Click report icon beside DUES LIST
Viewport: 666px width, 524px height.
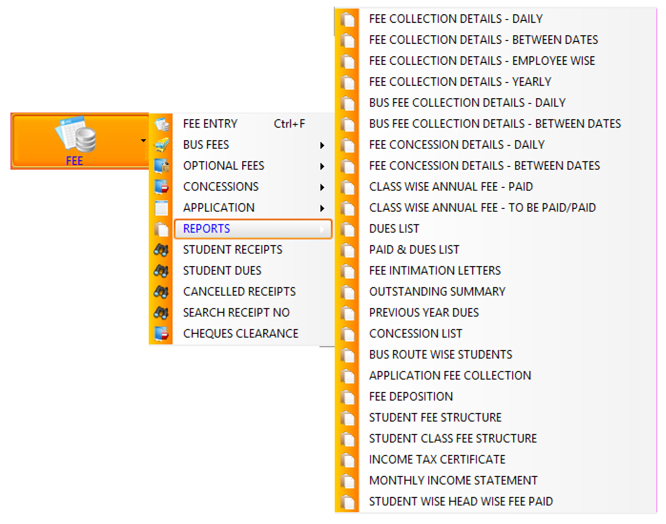point(347,229)
